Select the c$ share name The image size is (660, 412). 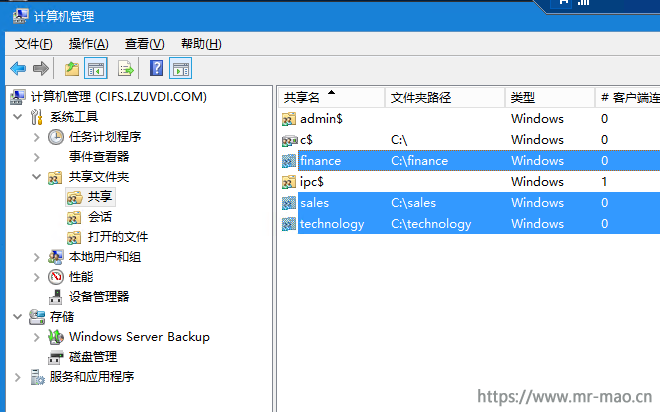306,140
